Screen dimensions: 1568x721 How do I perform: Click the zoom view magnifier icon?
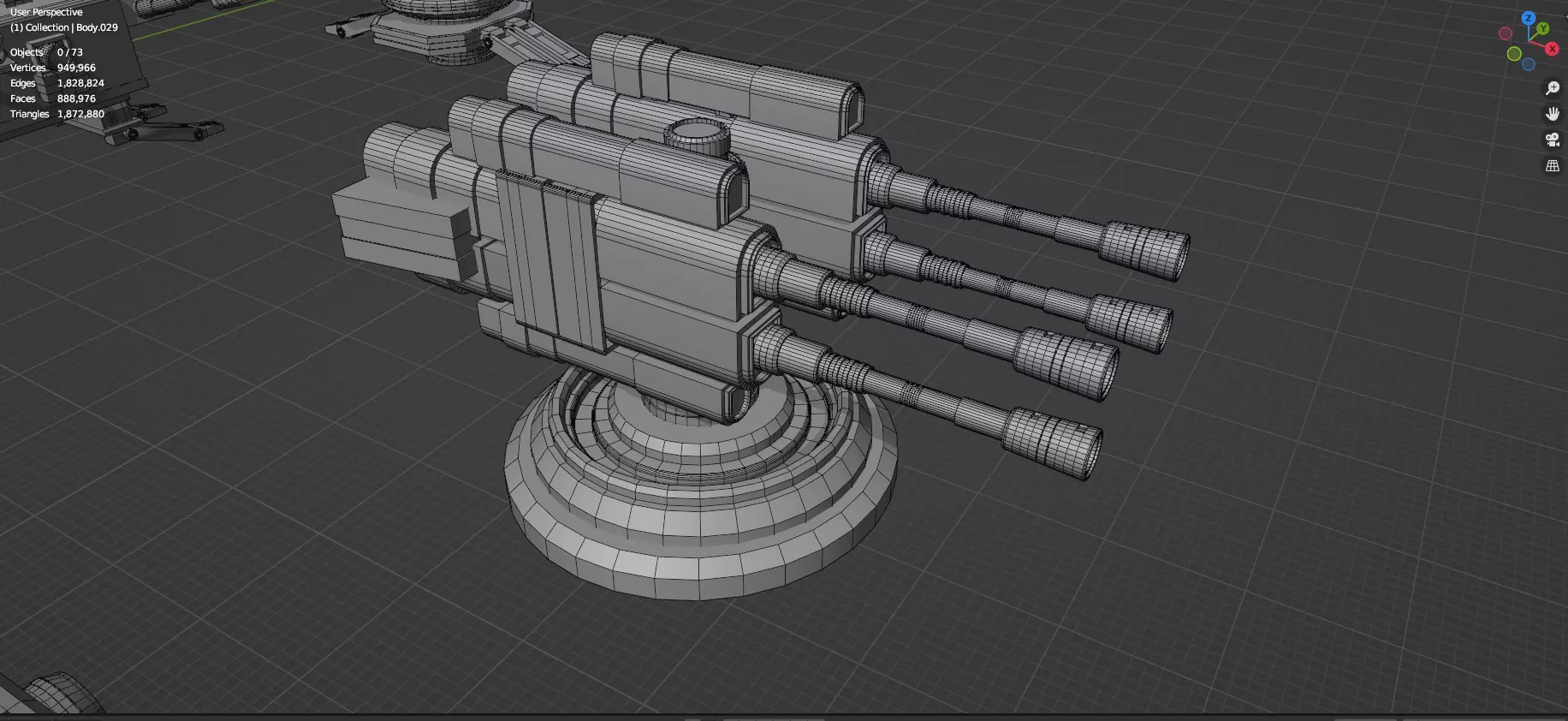pyautogui.click(x=1552, y=88)
